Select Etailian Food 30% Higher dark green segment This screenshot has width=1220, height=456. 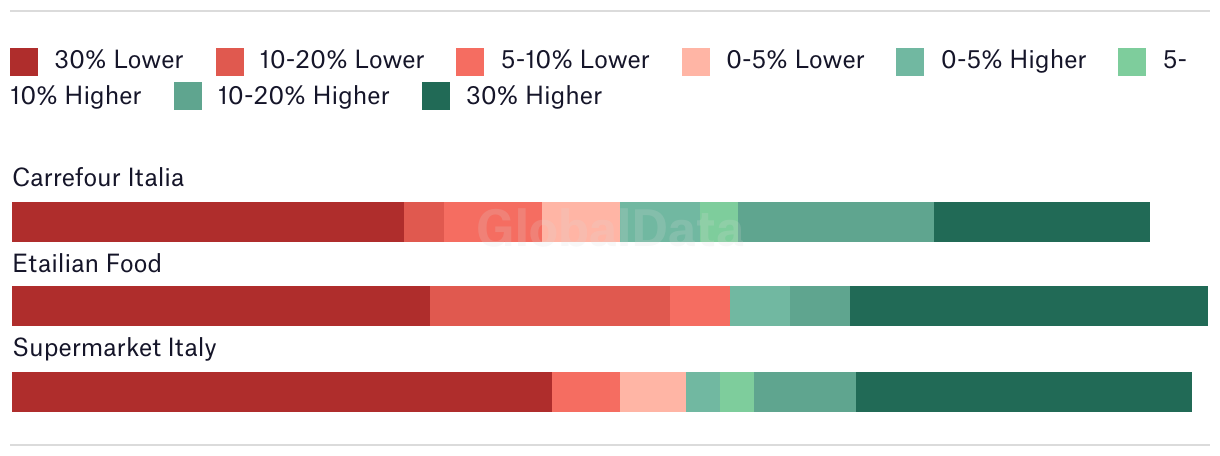pyautogui.click(x=1029, y=306)
